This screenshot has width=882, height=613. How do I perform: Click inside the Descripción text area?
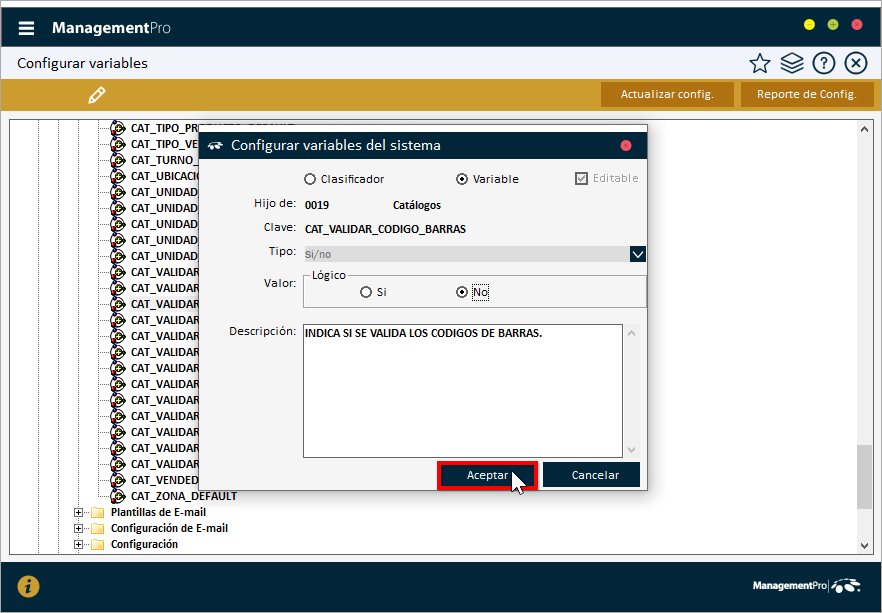(x=462, y=391)
